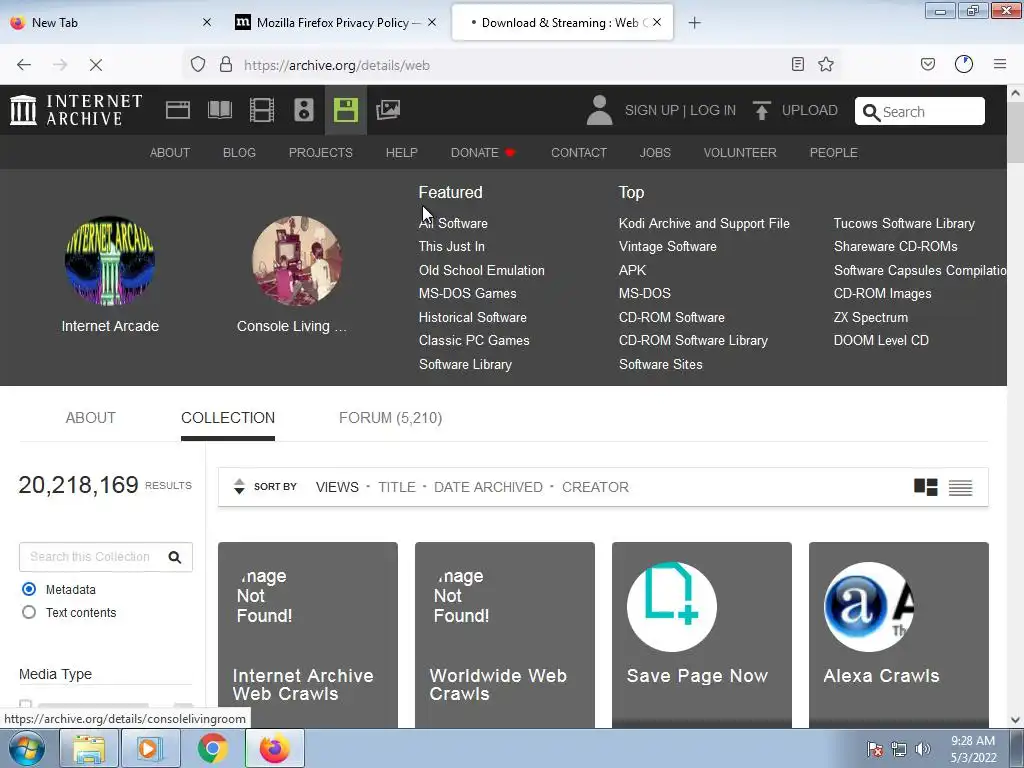Click BLOG in navigation bar
This screenshot has height=768, width=1024.
click(239, 153)
